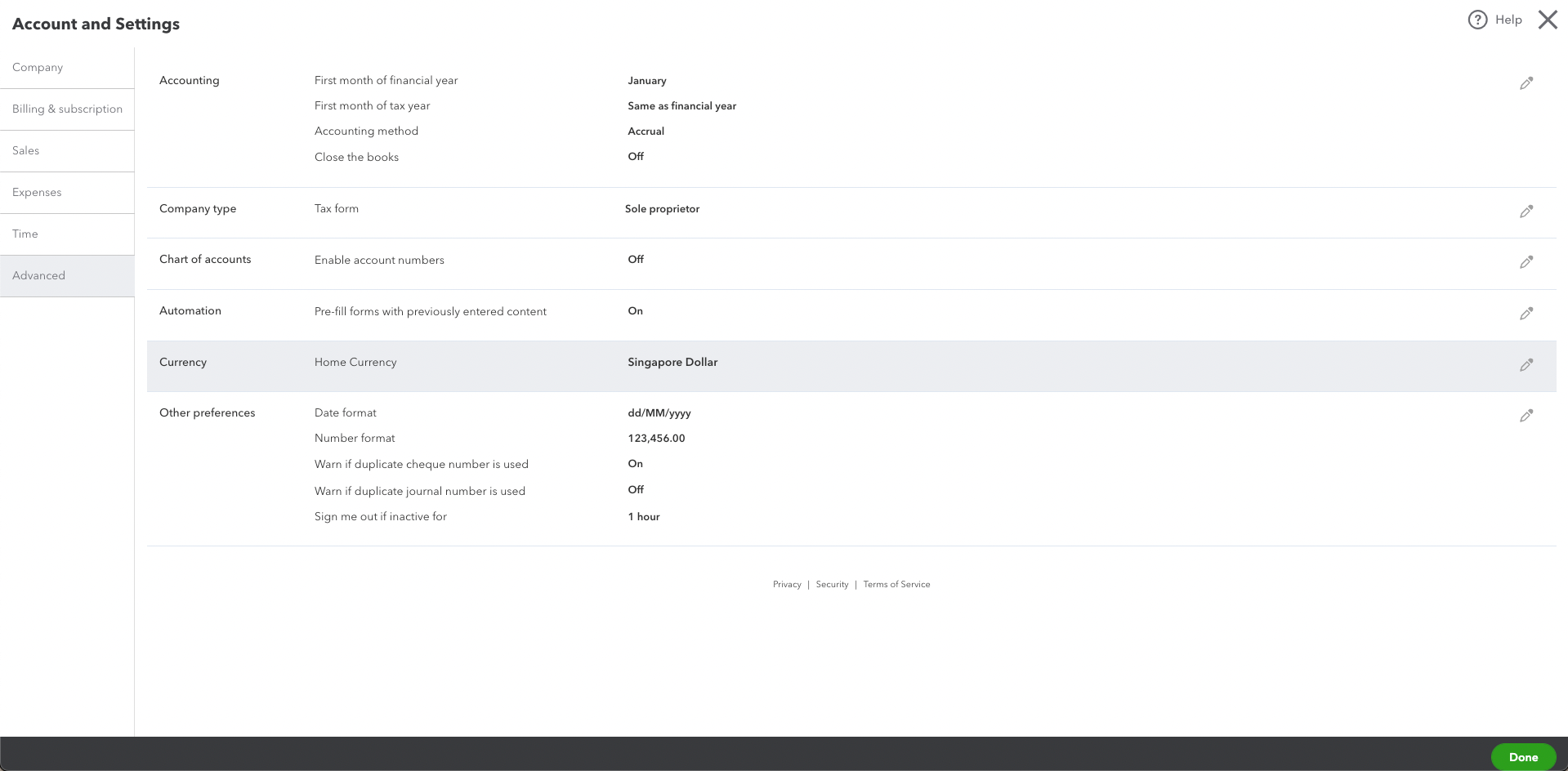The height and width of the screenshot is (771, 1568).
Task: Follow the Security footer link
Action: click(x=832, y=585)
